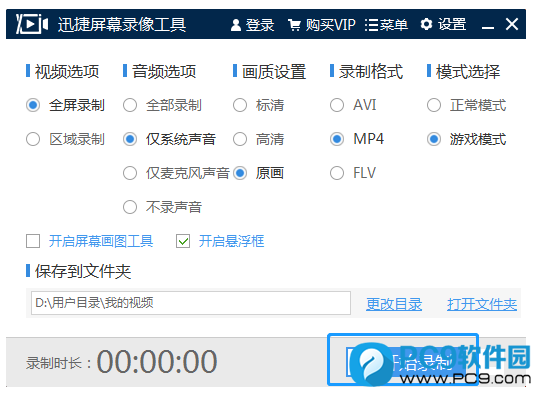Click the 视频选项 section heading
Screen dimensions: 540x394
67,71
